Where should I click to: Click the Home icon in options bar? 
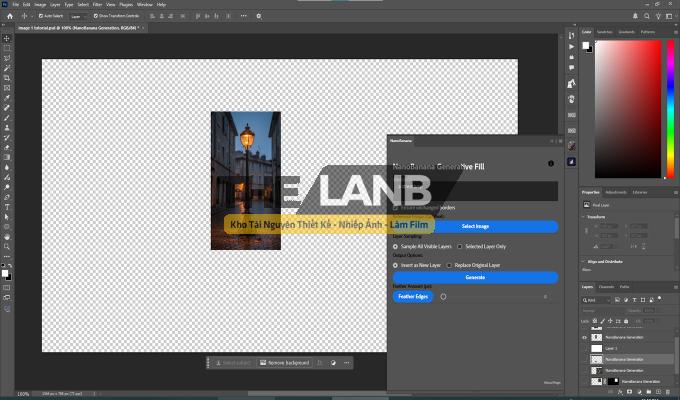point(7,17)
